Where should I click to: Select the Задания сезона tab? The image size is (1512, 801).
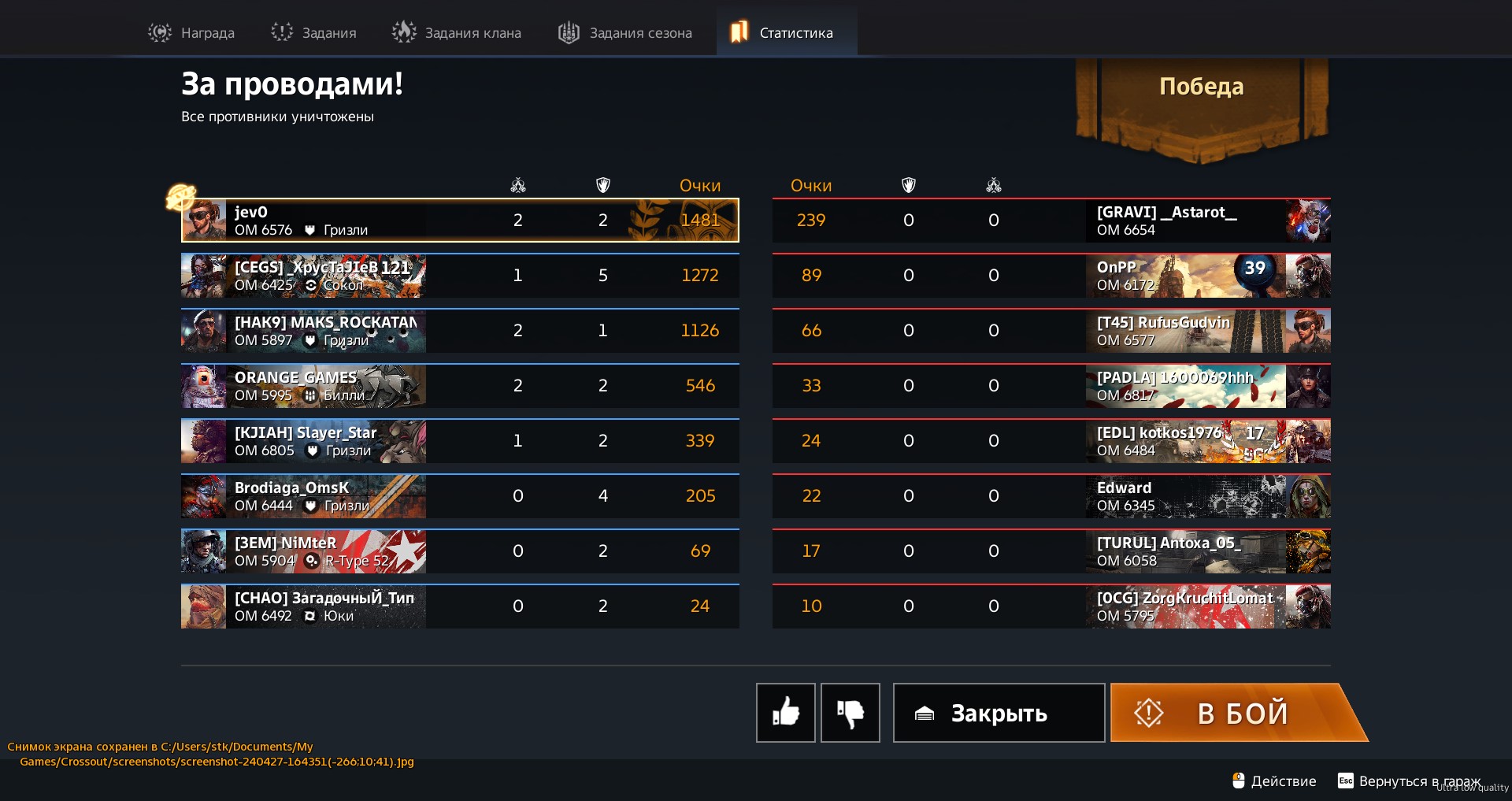pyautogui.click(x=625, y=32)
